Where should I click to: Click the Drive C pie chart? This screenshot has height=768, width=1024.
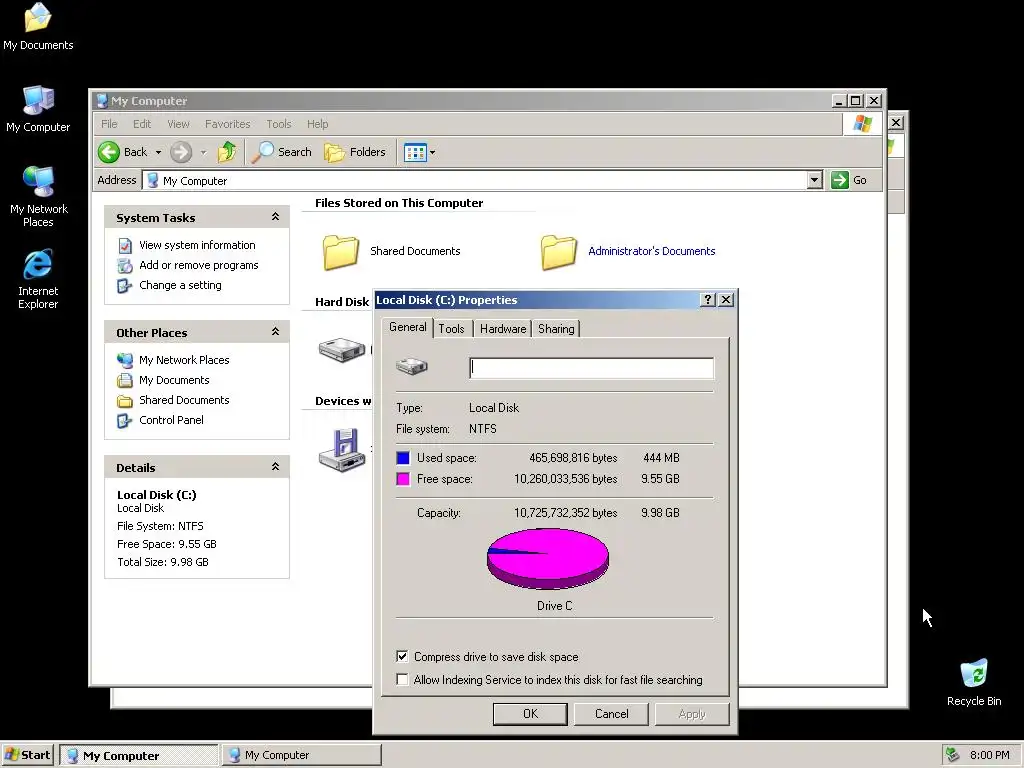tap(548, 558)
